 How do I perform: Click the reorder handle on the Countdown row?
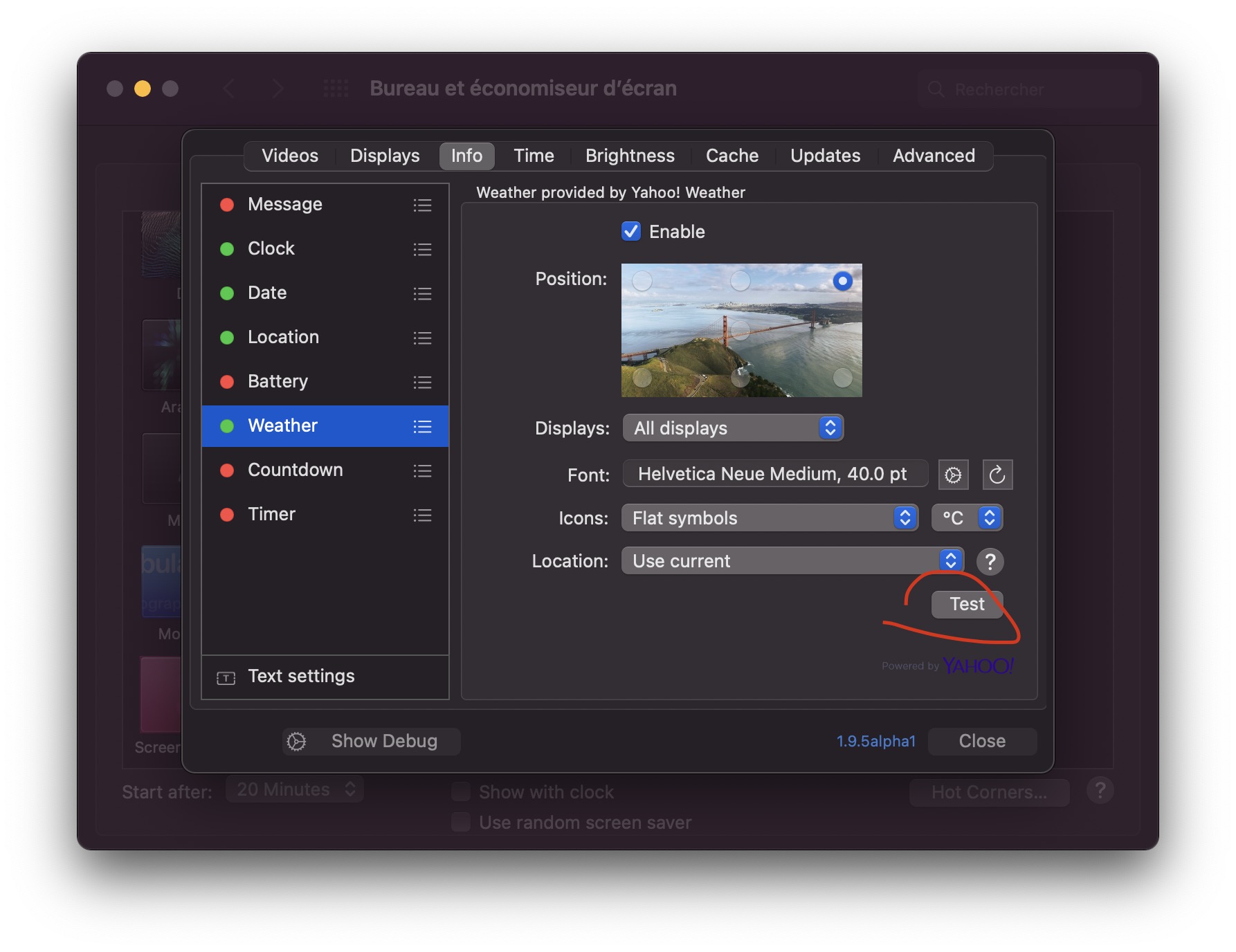click(x=422, y=470)
